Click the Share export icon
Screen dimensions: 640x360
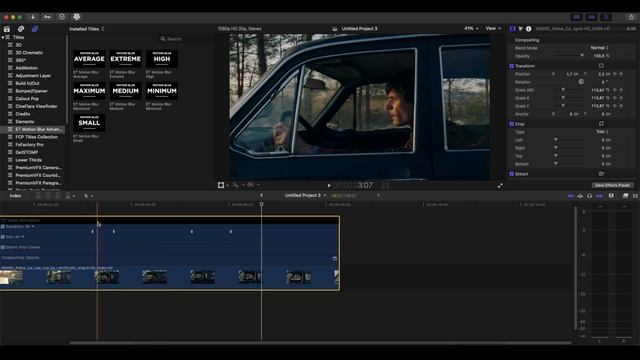click(631, 17)
